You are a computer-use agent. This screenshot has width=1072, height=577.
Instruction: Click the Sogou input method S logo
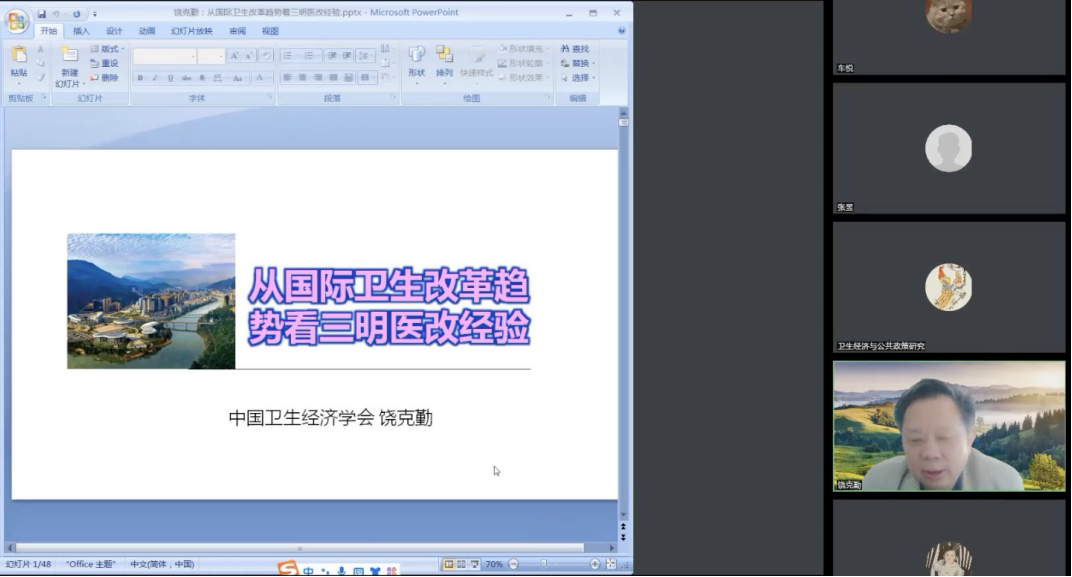[288, 567]
